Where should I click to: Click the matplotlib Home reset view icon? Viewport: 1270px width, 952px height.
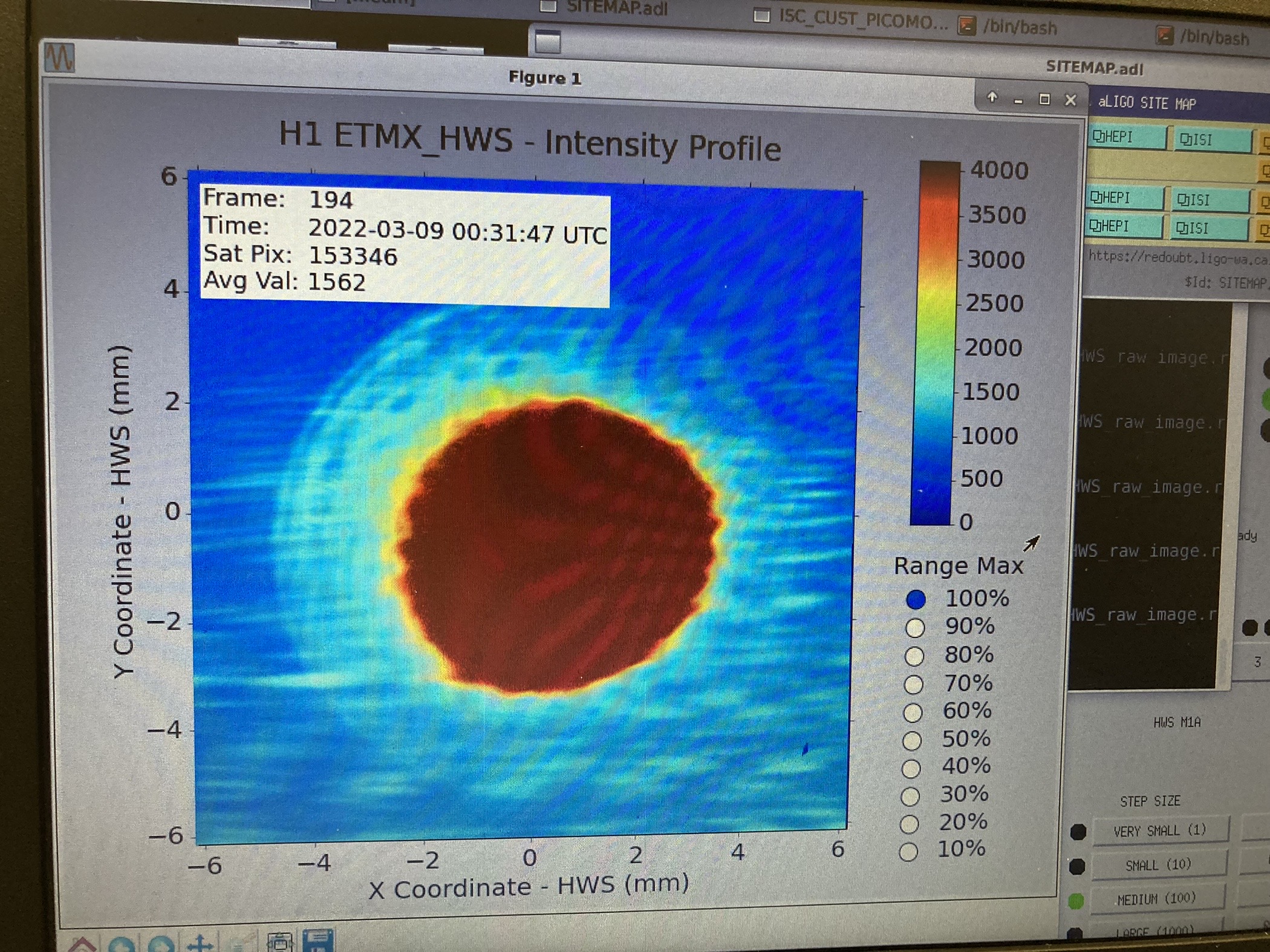point(83,945)
